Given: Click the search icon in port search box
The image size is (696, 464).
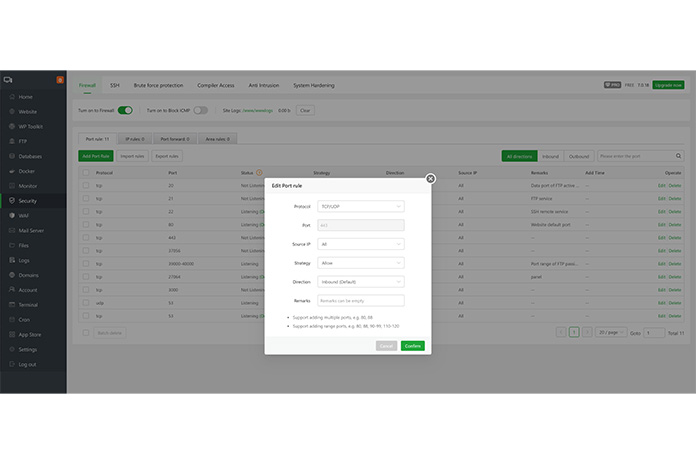Looking at the screenshot, I should 679,156.
